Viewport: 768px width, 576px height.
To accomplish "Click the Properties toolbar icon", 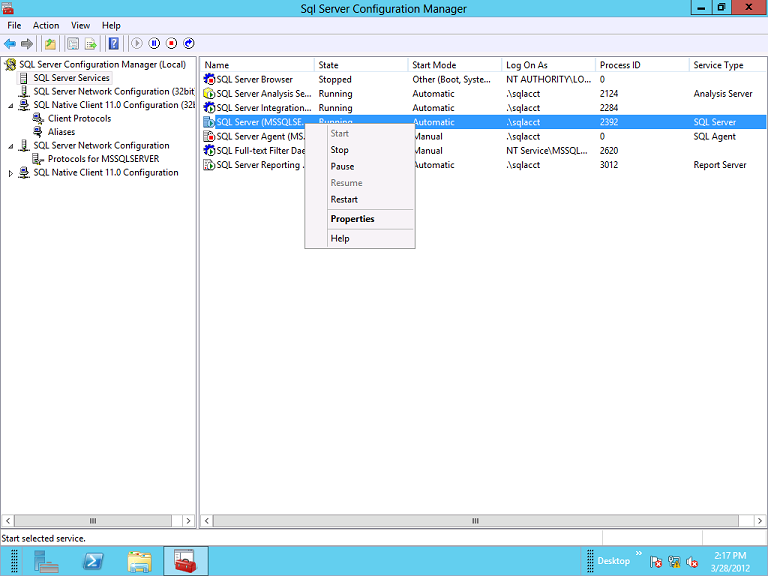I will pos(73,44).
